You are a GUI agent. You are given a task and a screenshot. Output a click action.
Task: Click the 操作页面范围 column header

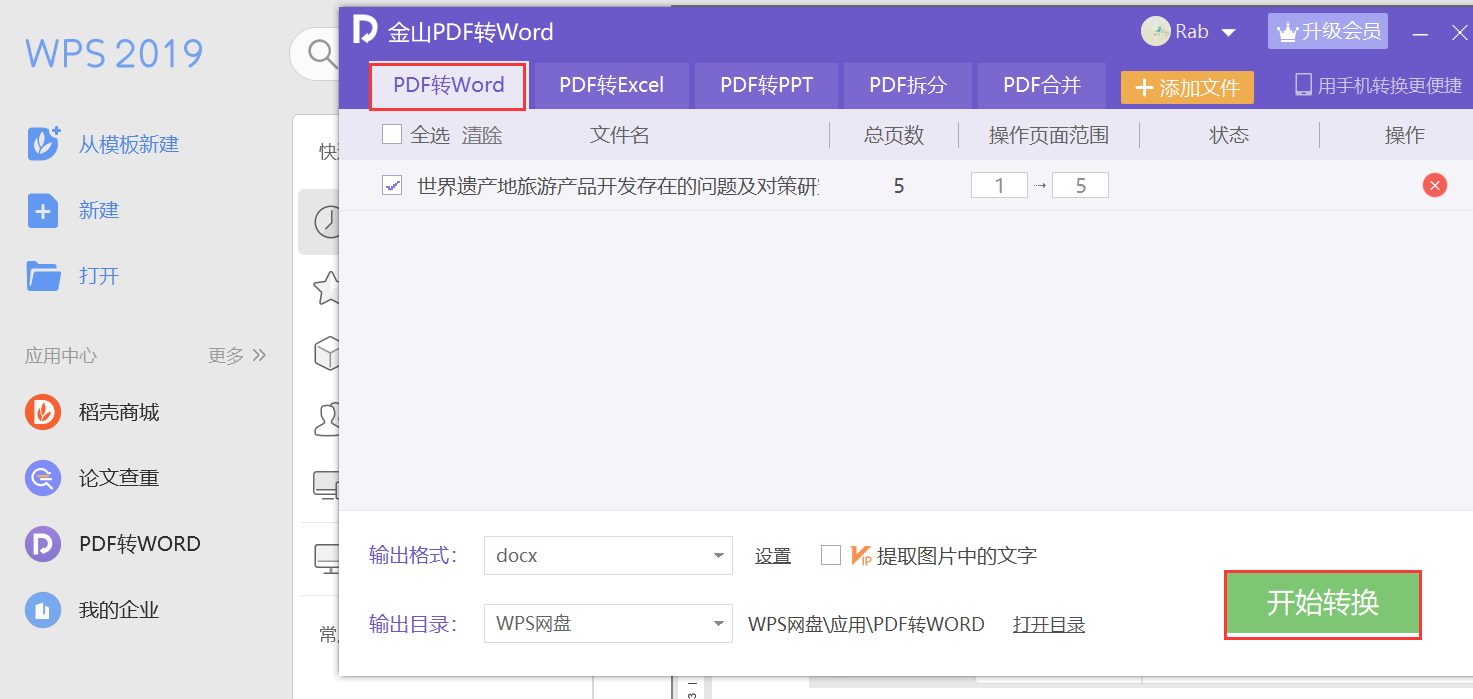pyautogui.click(x=1049, y=135)
